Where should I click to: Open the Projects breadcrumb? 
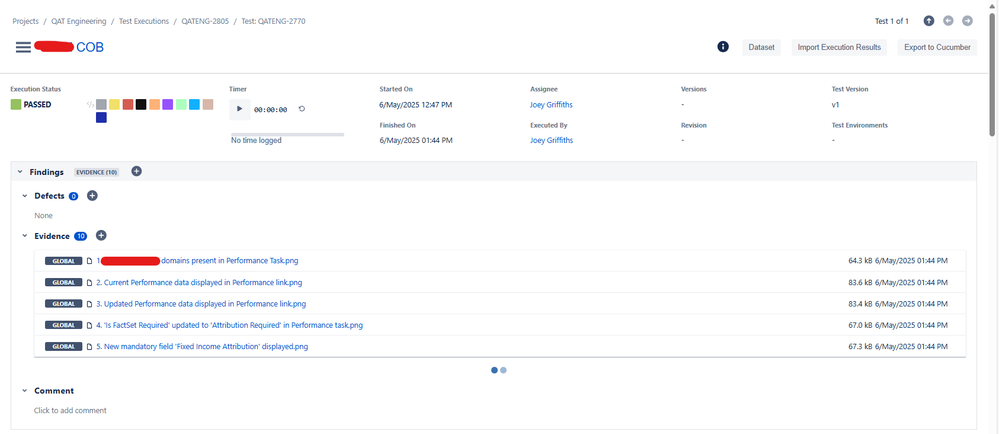[x=25, y=21]
